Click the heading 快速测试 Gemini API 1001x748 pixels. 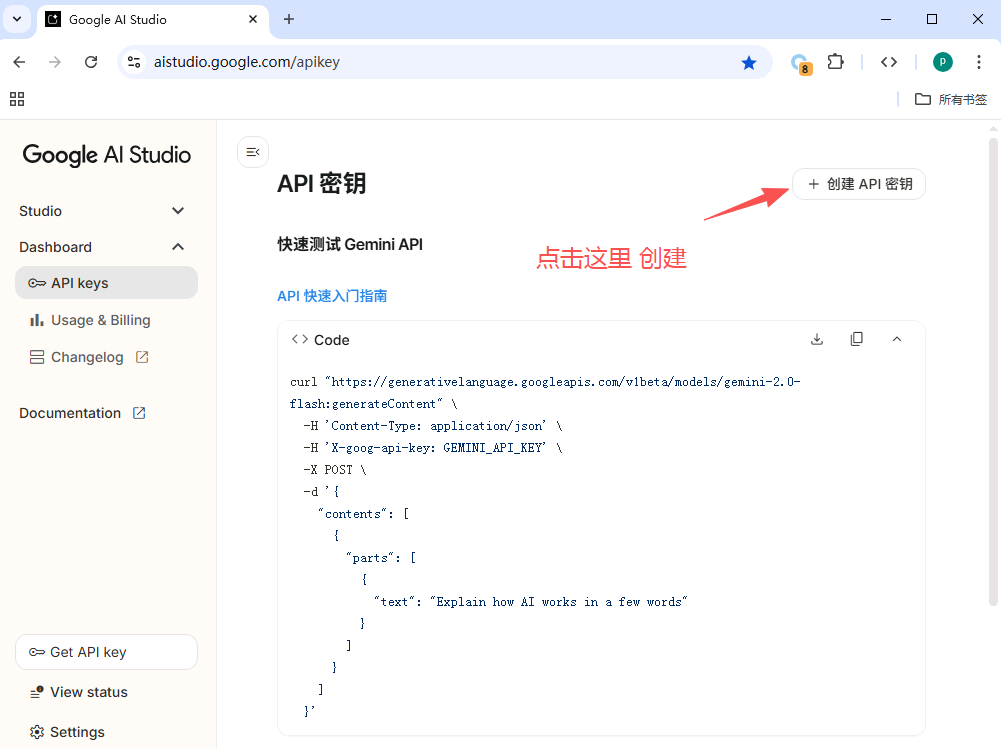[350, 244]
